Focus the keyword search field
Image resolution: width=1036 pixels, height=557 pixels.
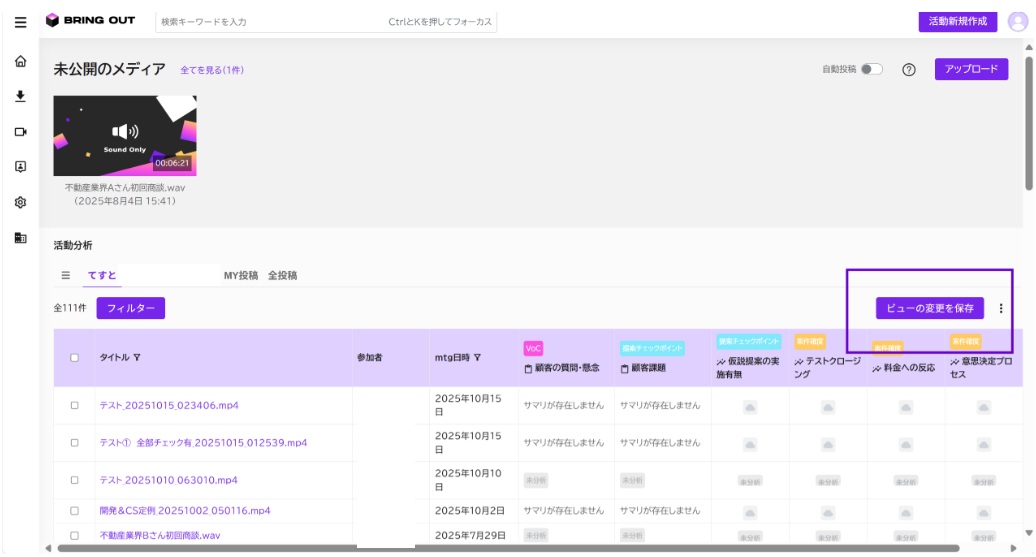tap(326, 21)
